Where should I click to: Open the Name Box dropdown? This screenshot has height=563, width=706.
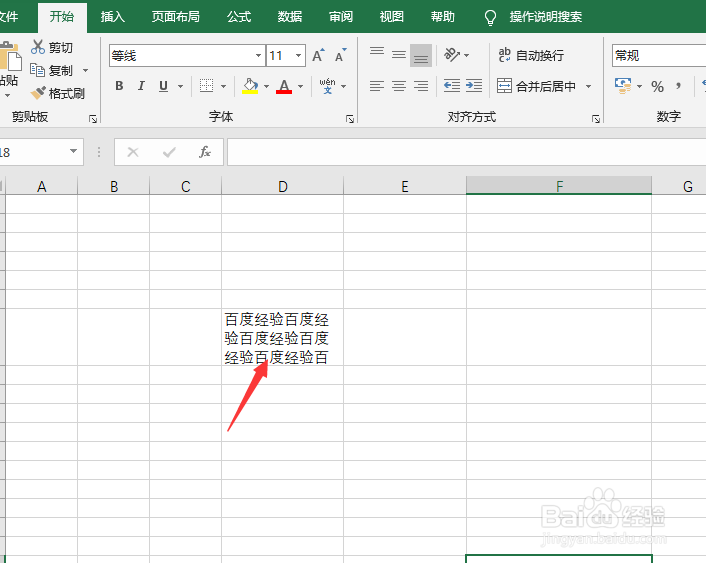click(73, 151)
